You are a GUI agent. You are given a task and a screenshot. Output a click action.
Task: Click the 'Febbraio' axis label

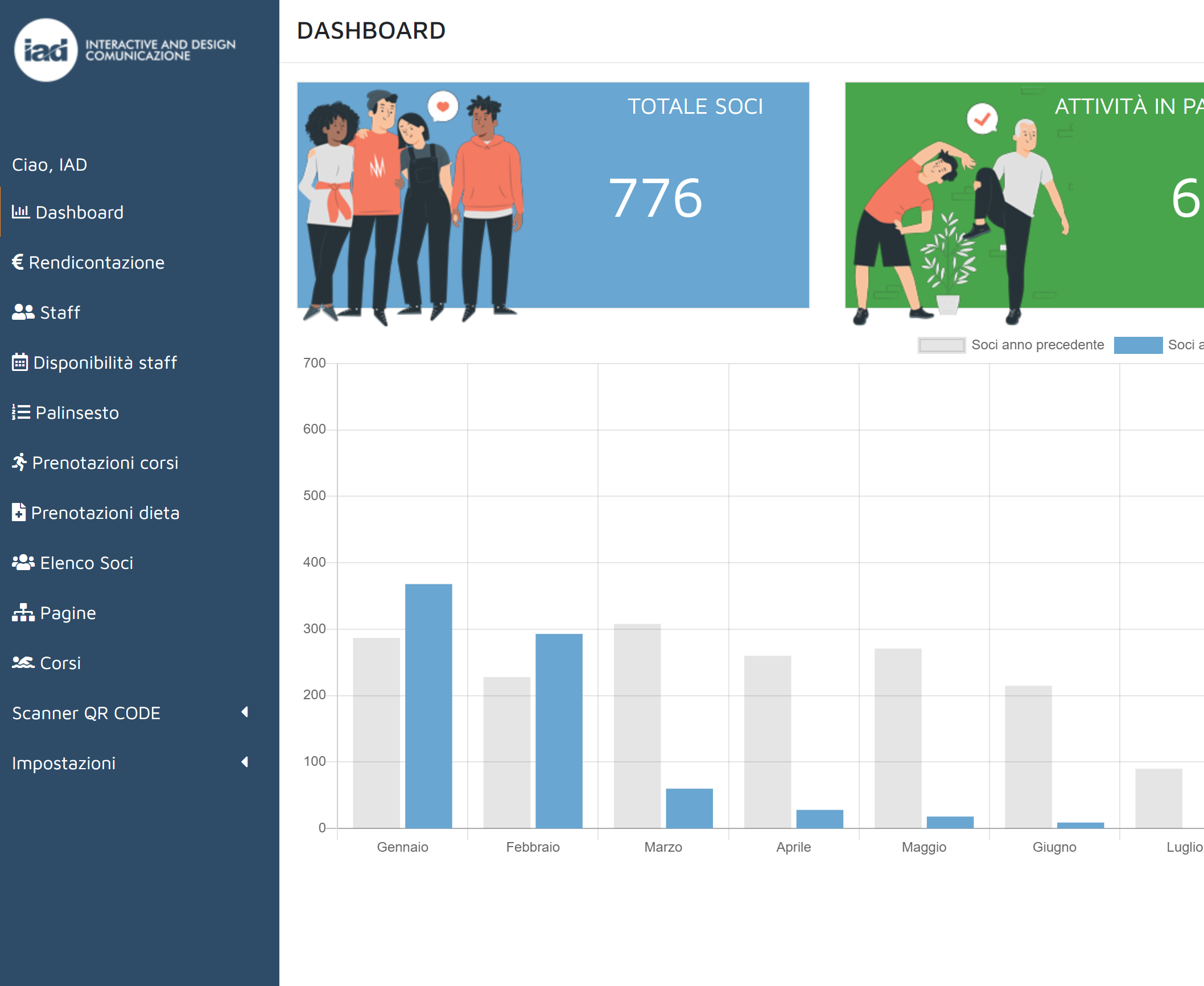pyautogui.click(x=533, y=847)
